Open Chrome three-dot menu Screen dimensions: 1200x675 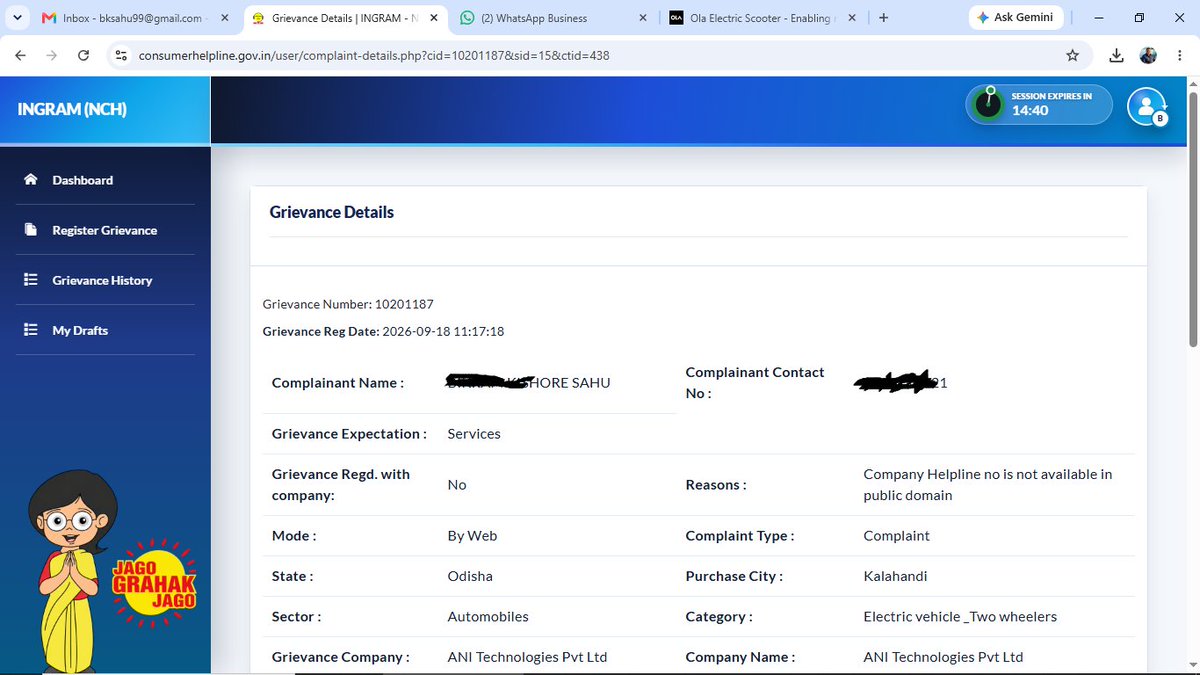click(x=1178, y=56)
